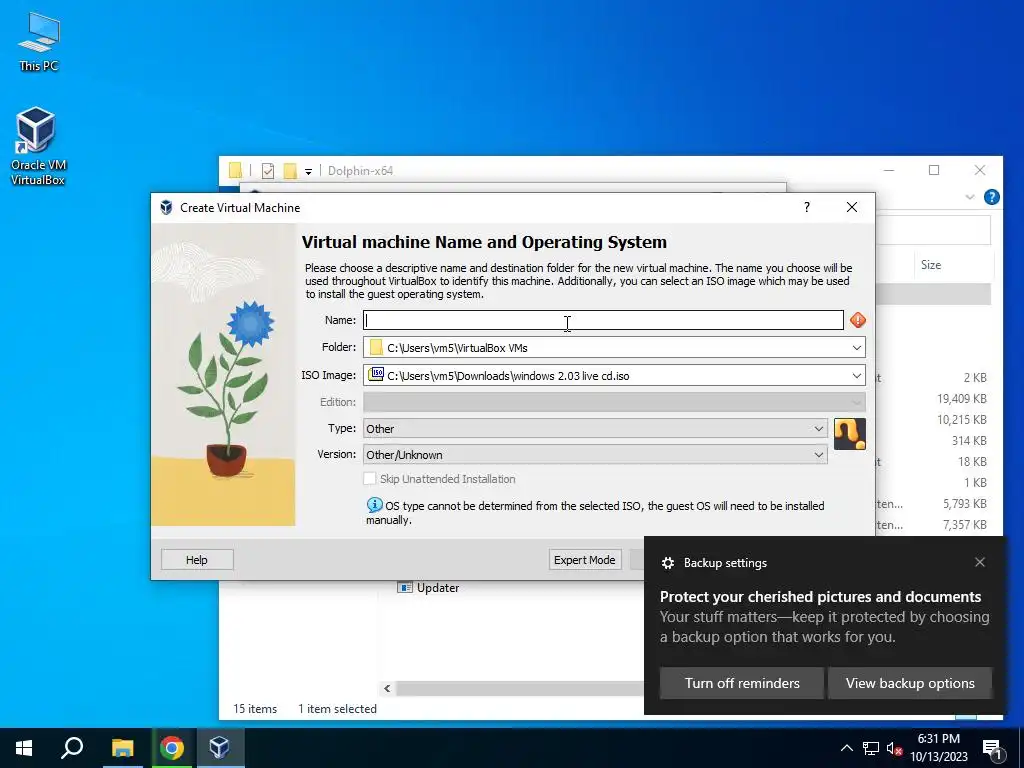Open the Explorer quick access toolbar customize arrow
The image size is (1024, 768).
pyautogui.click(x=308, y=172)
